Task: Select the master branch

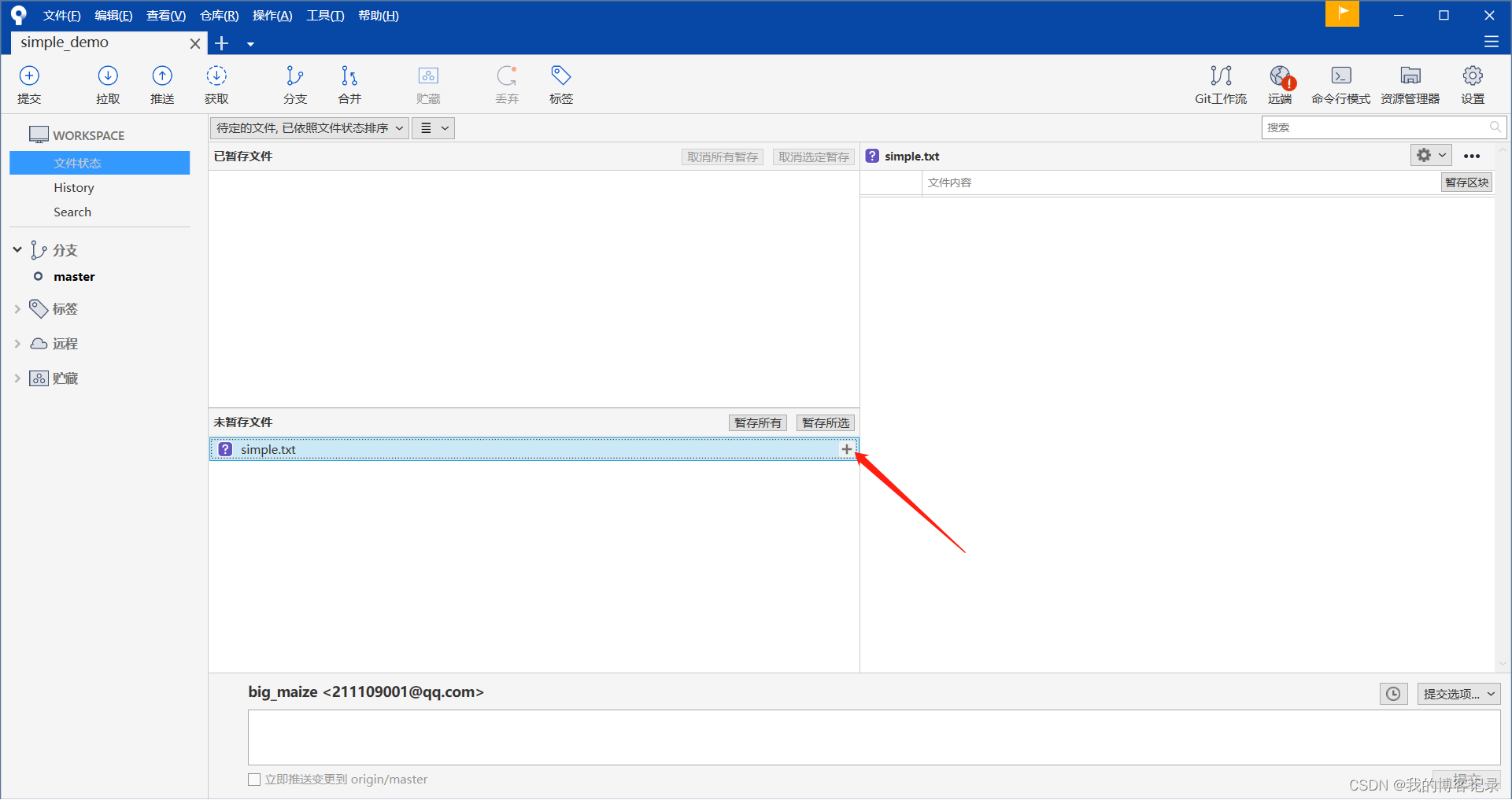Action: 74,277
